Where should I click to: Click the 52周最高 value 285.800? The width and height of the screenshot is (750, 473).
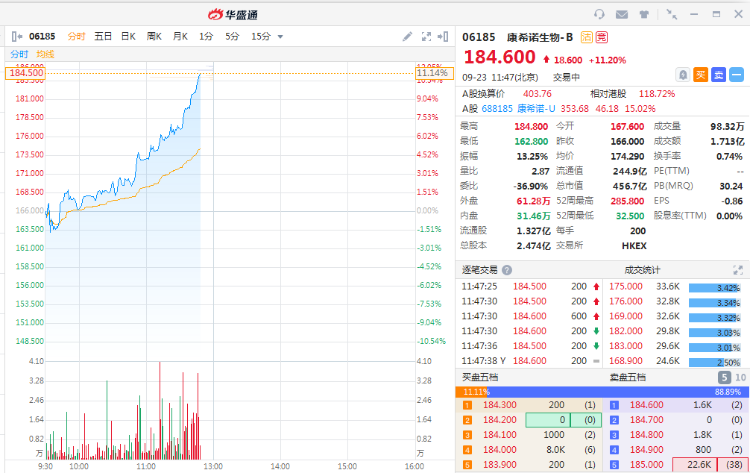(627, 201)
